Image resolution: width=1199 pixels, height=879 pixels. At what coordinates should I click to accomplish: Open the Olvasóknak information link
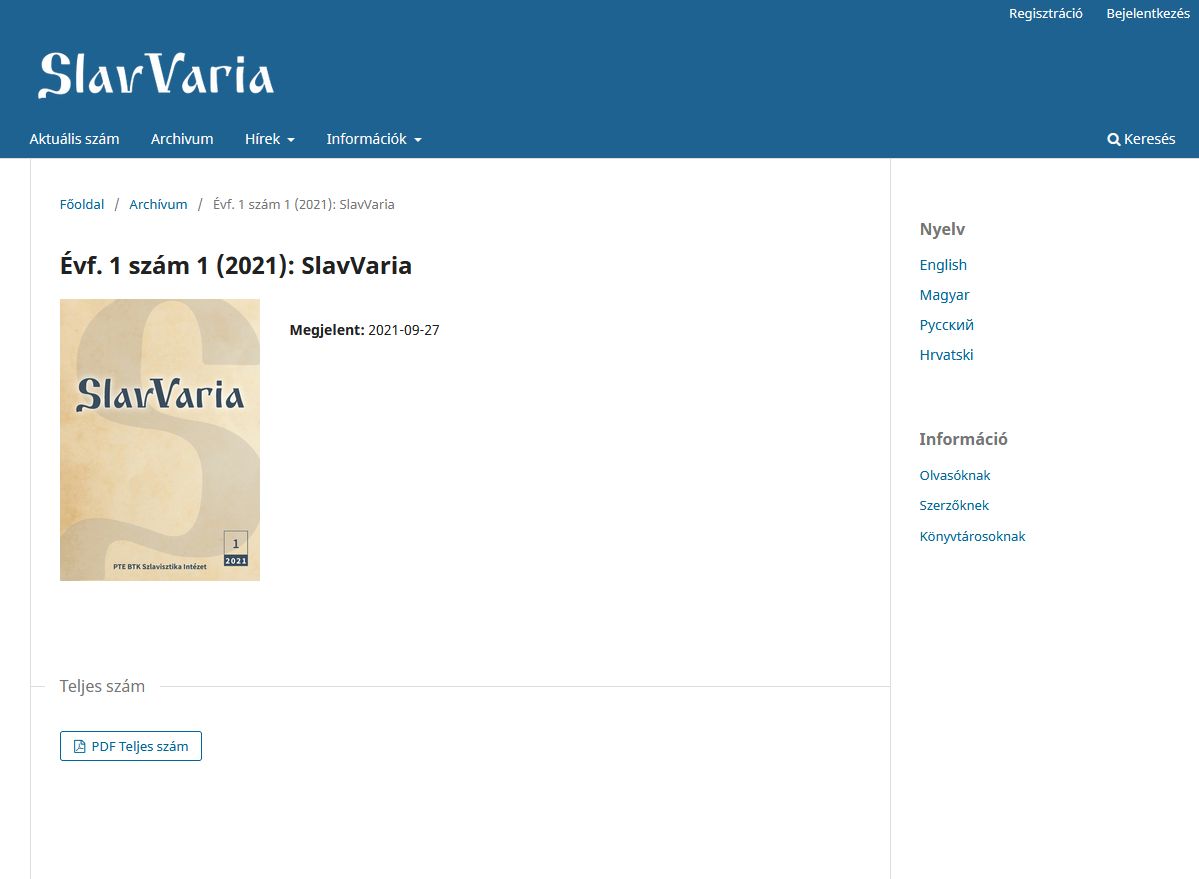[x=954, y=475]
